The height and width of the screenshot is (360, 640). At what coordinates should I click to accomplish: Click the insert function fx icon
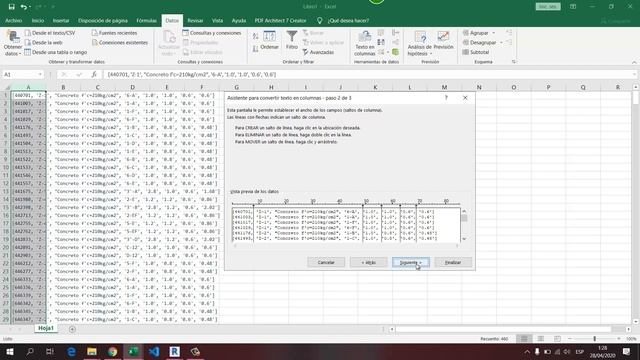click(94, 74)
